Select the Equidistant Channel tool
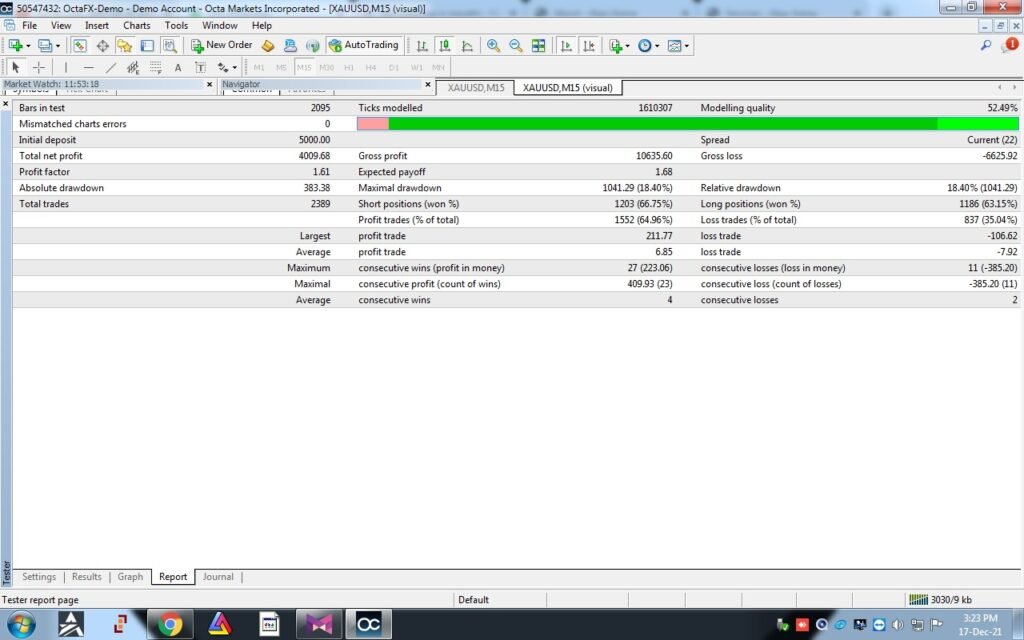 [133, 67]
